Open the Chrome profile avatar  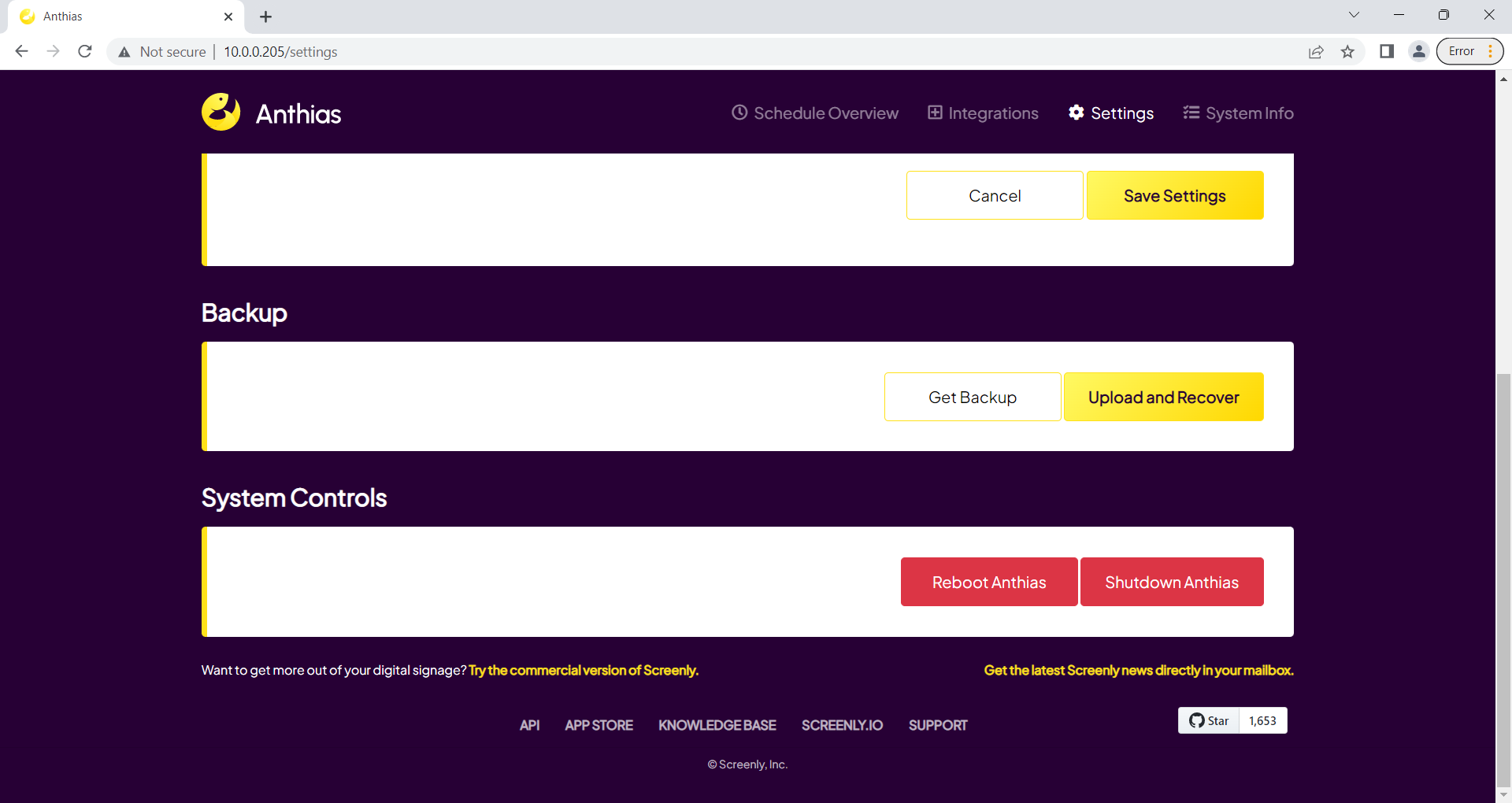[x=1418, y=51]
